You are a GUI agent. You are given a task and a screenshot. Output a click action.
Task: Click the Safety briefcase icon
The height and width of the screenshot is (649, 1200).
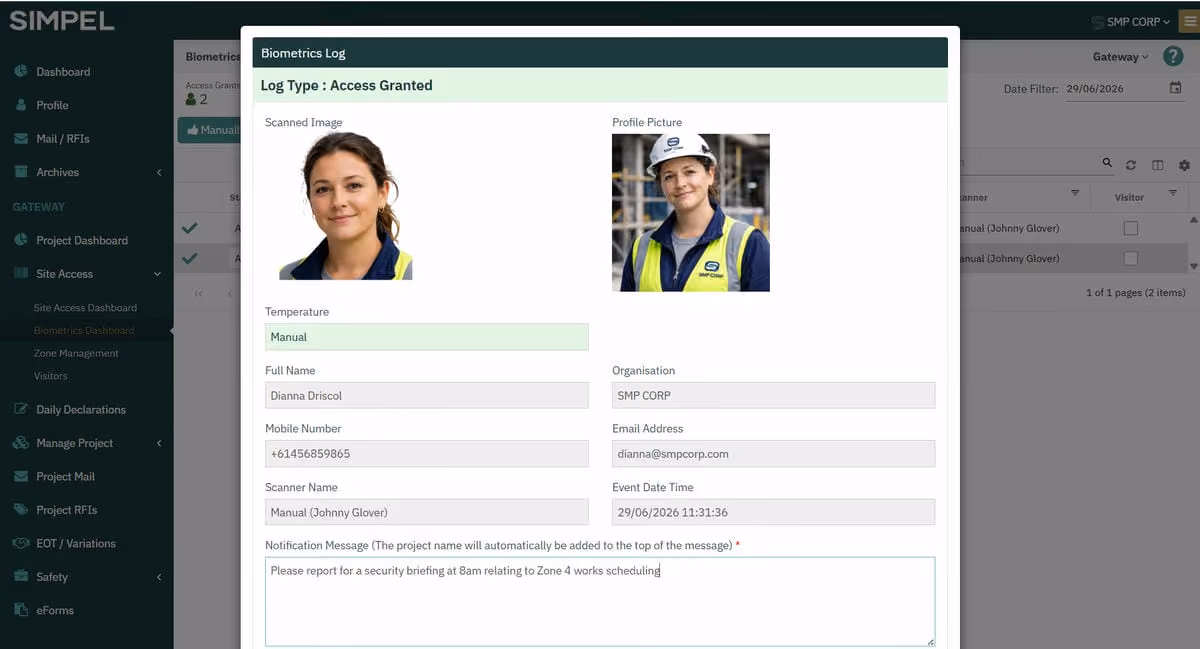[20, 577]
